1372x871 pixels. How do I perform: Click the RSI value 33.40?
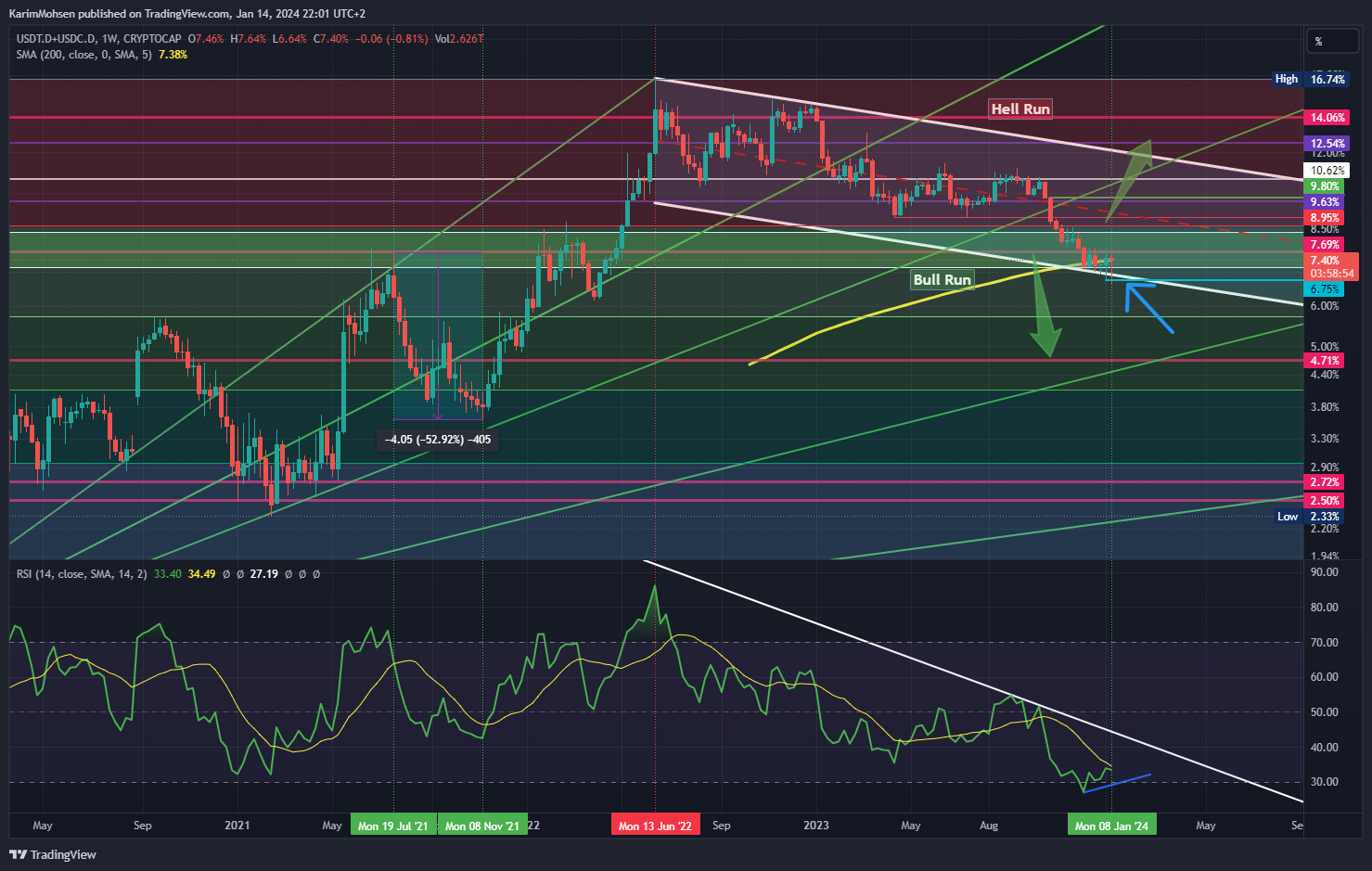coord(168,574)
